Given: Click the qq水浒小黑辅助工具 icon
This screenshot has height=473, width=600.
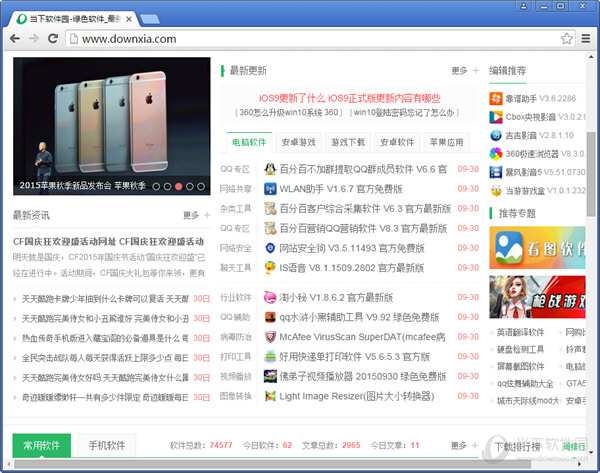Looking at the screenshot, I should pyautogui.click(x=270, y=317).
